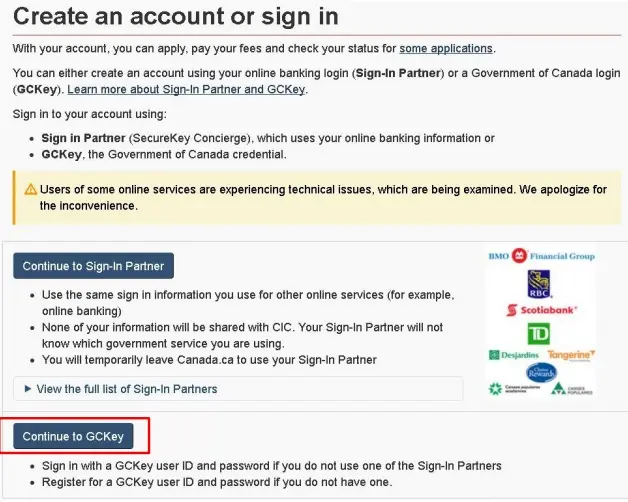Screen dimensions: 628x502
Task: Click the blue Choice Rewards oval logo
Action: pos(541,373)
